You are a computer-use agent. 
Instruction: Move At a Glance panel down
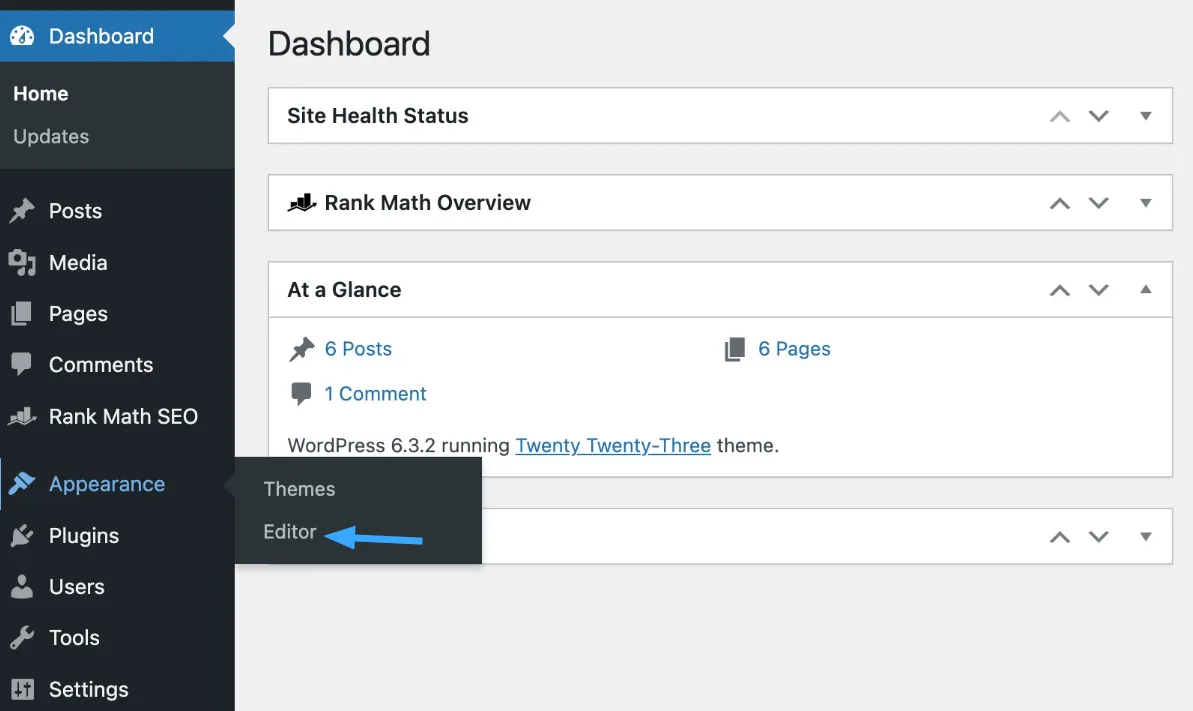(1098, 289)
